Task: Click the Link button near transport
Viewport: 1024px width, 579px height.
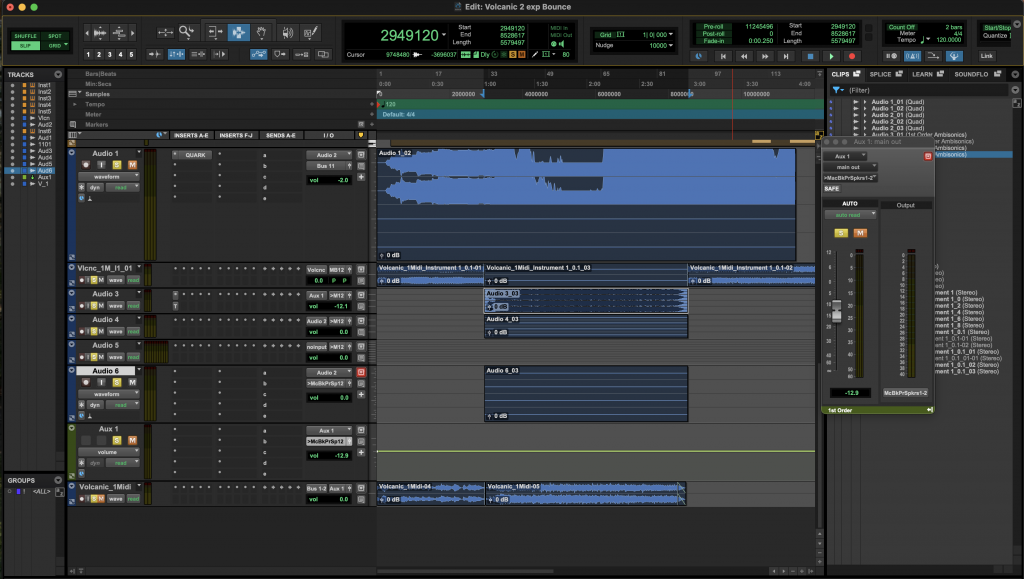Action: point(986,56)
